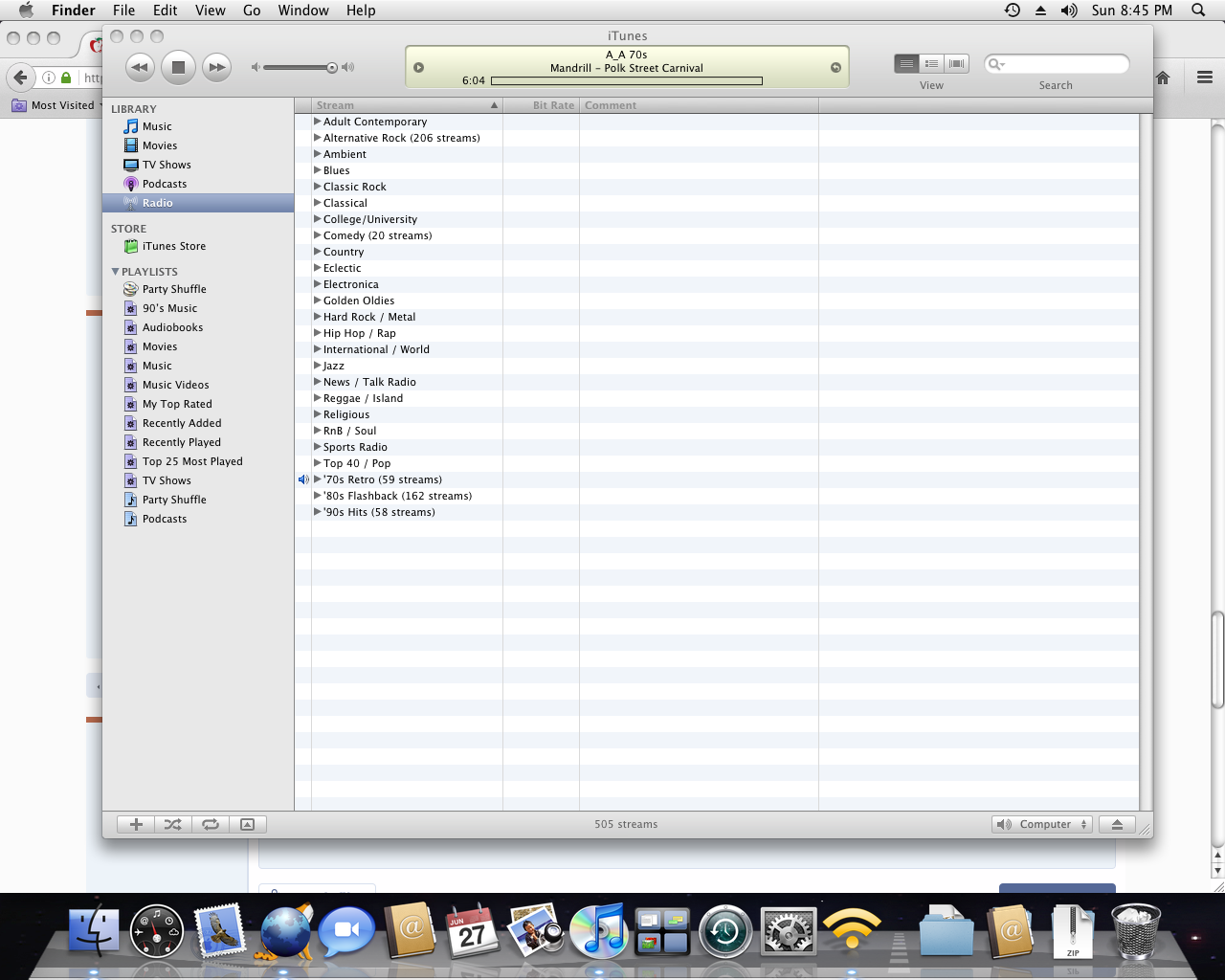Sort by the Bit Rate column
1225x980 pixels.
(541, 105)
